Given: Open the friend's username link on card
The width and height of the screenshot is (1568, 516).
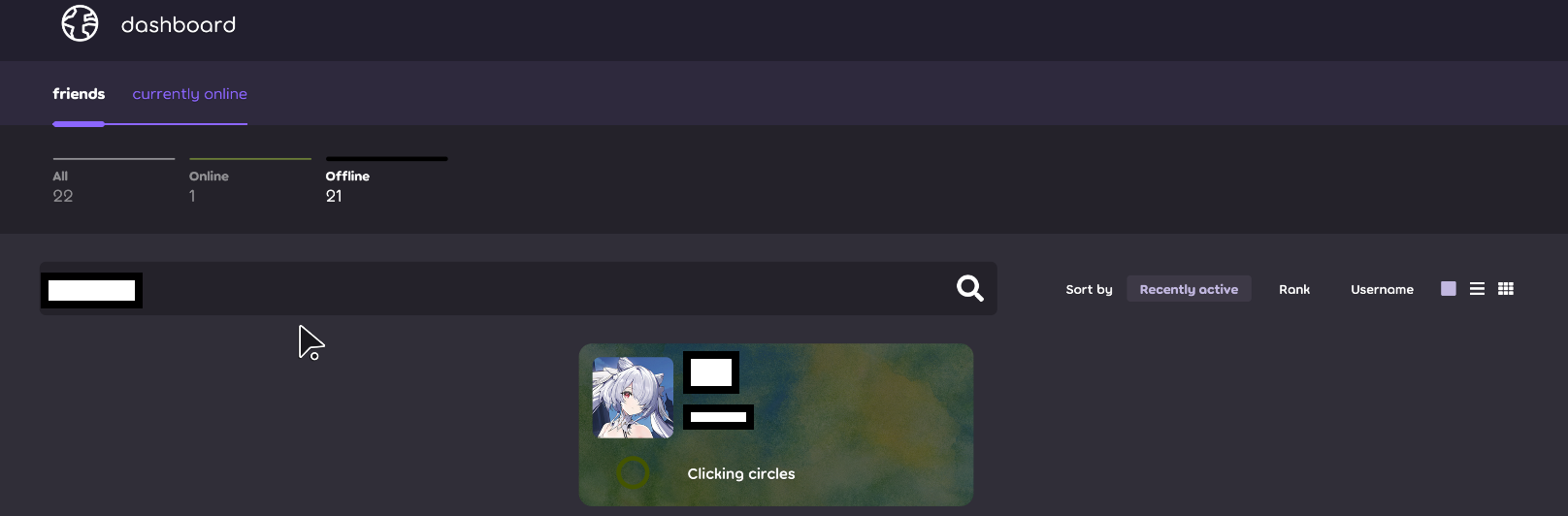Looking at the screenshot, I should point(711,372).
